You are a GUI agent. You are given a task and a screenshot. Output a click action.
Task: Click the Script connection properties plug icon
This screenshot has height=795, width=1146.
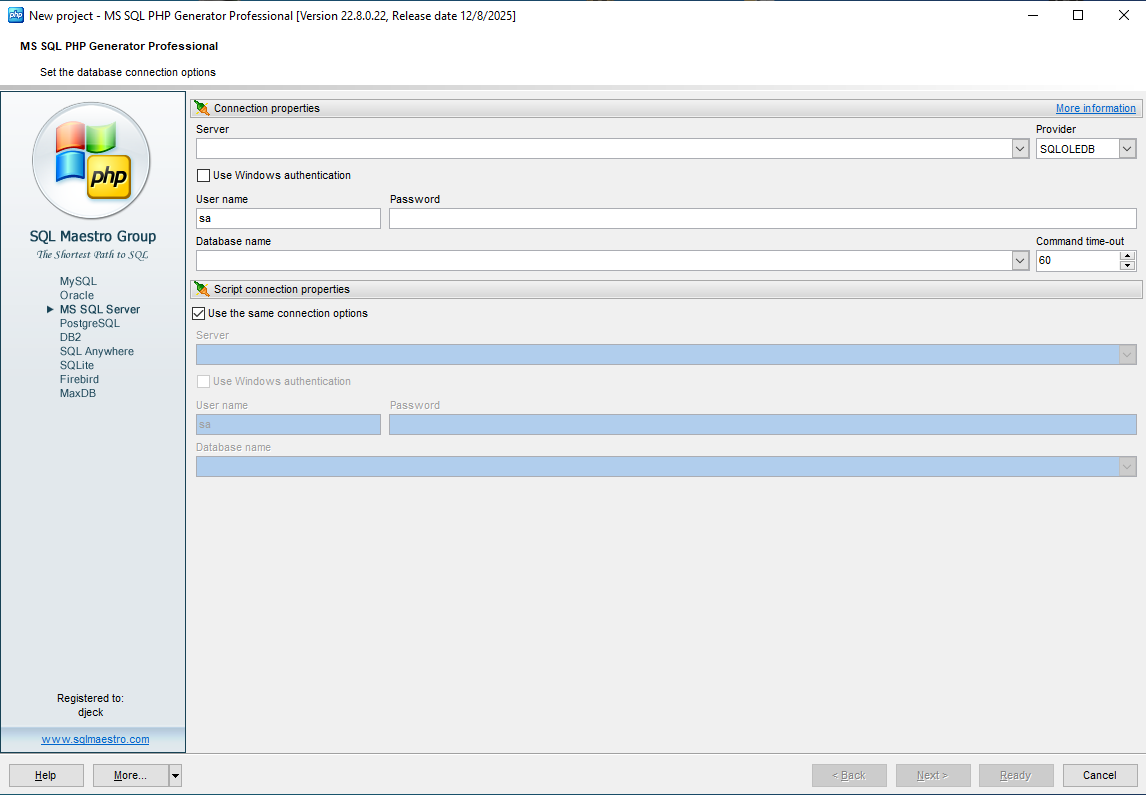coord(202,289)
